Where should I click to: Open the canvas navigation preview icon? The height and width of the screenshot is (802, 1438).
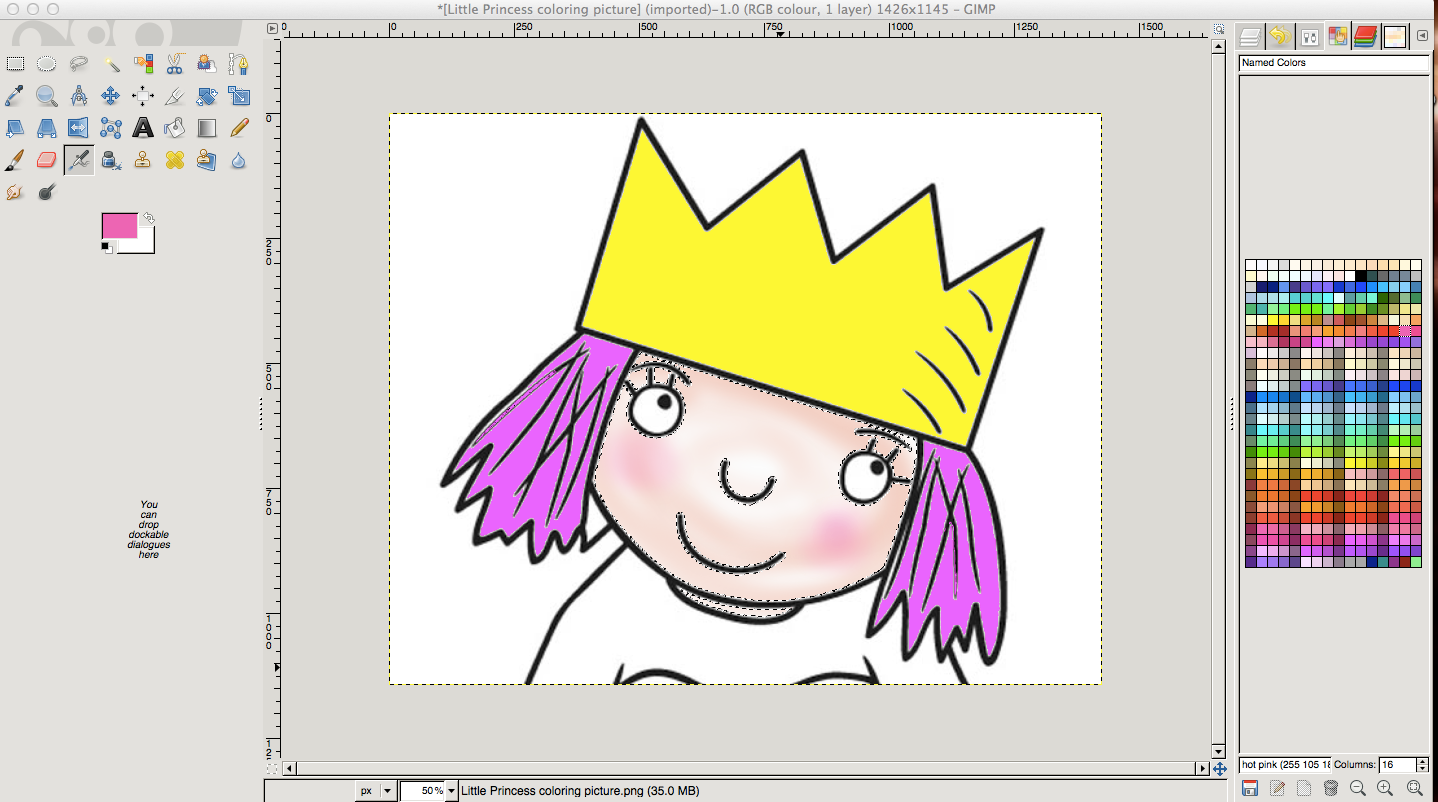click(x=1218, y=769)
